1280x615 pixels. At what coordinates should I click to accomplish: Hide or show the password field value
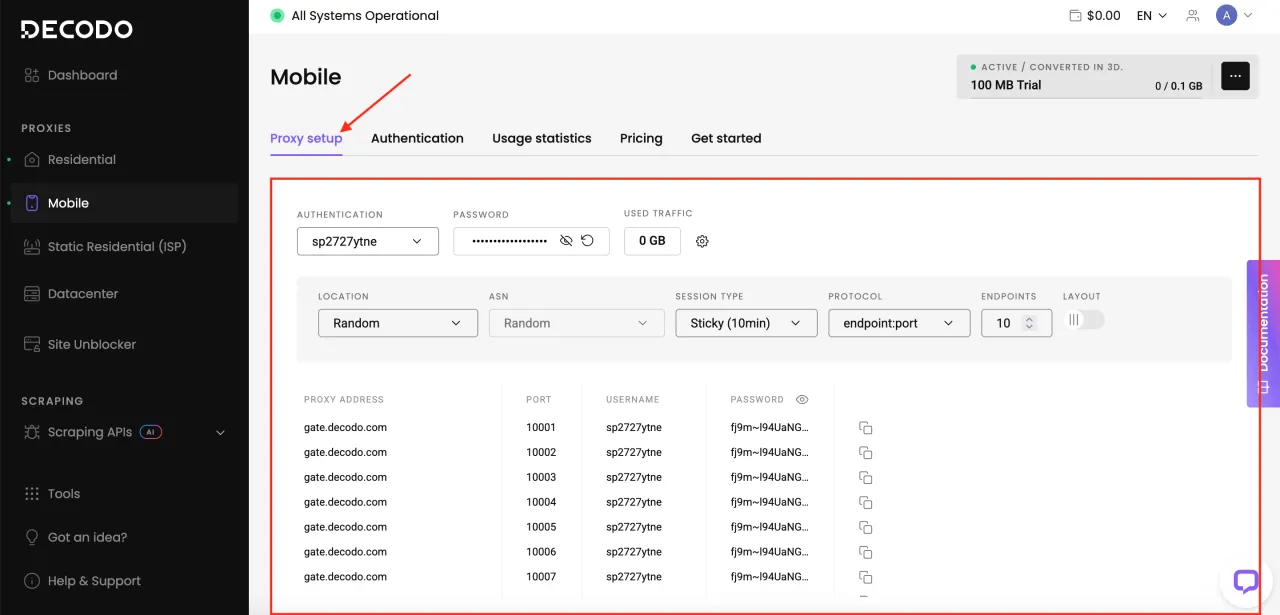(x=566, y=241)
